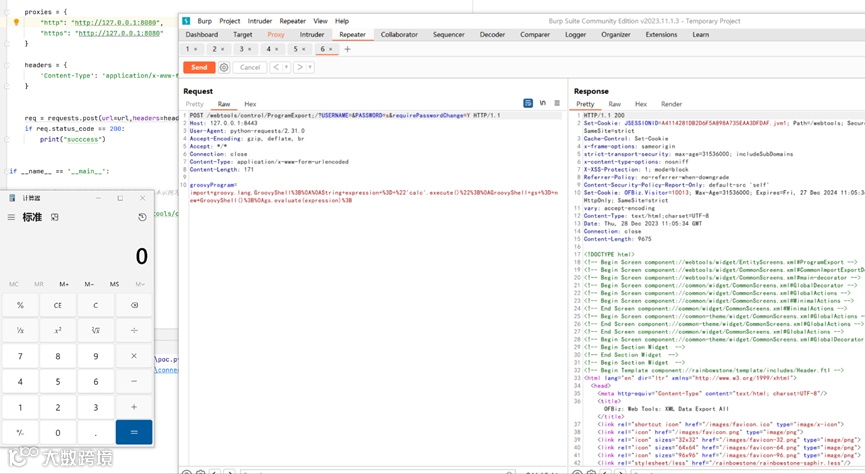This screenshot has width=865, height=474.
Task: Toggle non-printable characters \n icon in Request
Action: tap(543, 103)
